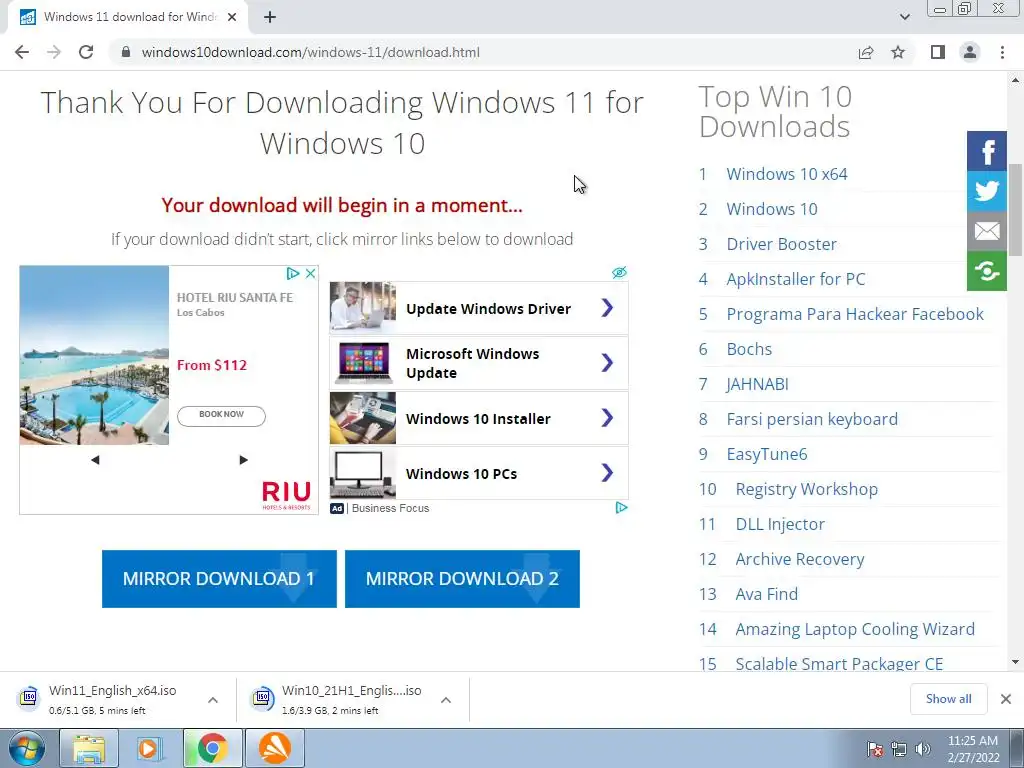Bookmark this page with the star
1024x768 pixels.
899,52
